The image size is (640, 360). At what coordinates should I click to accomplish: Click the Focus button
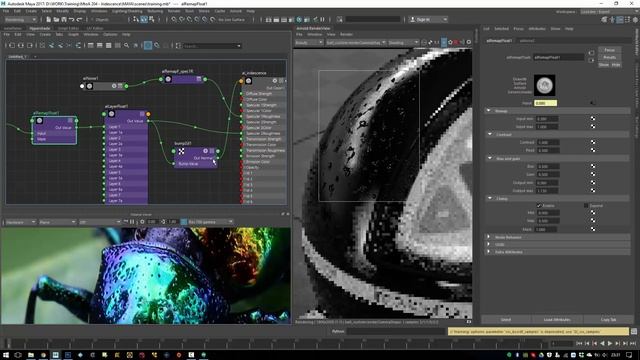pyautogui.click(x=609, y=50)
